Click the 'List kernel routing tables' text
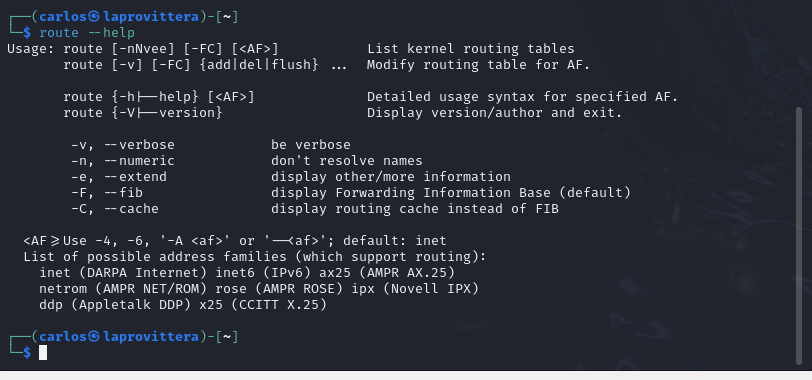 tap(471, 49)
